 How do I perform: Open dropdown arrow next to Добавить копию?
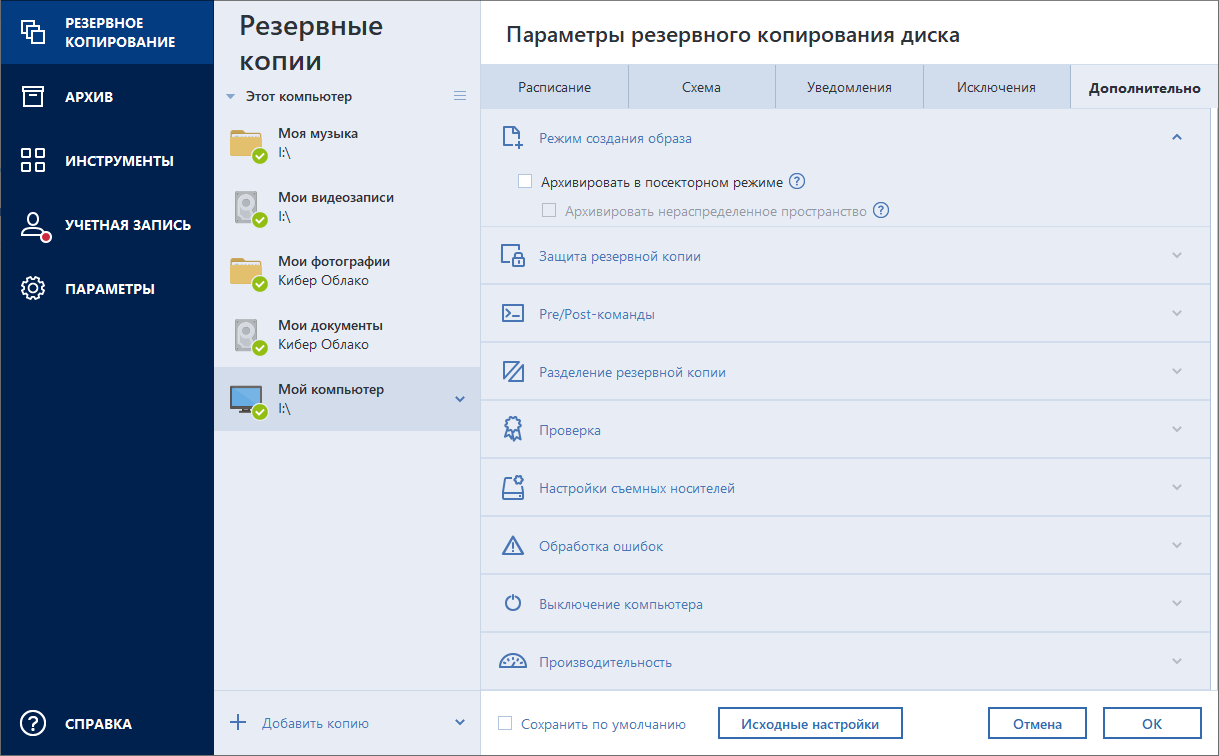[x=460, y=722]
